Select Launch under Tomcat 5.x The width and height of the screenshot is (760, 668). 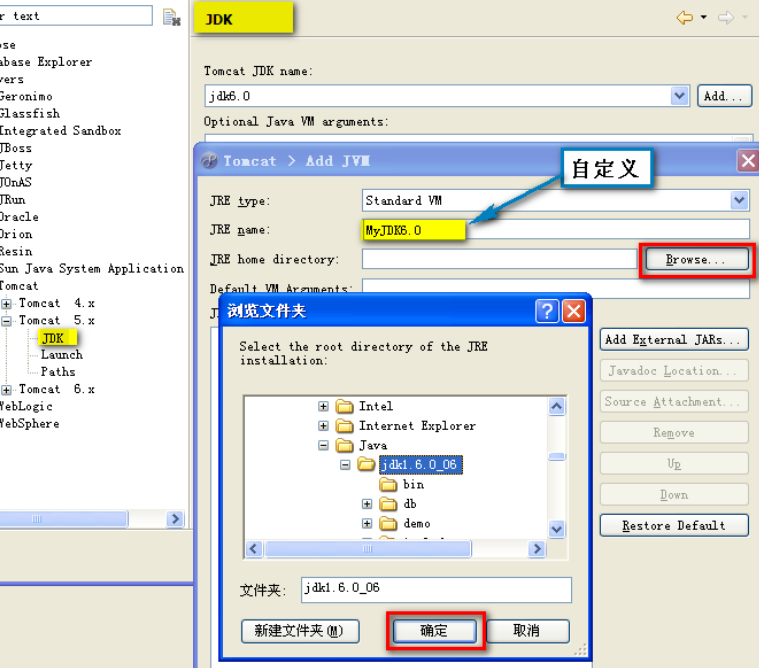click(x=62, y=355)
